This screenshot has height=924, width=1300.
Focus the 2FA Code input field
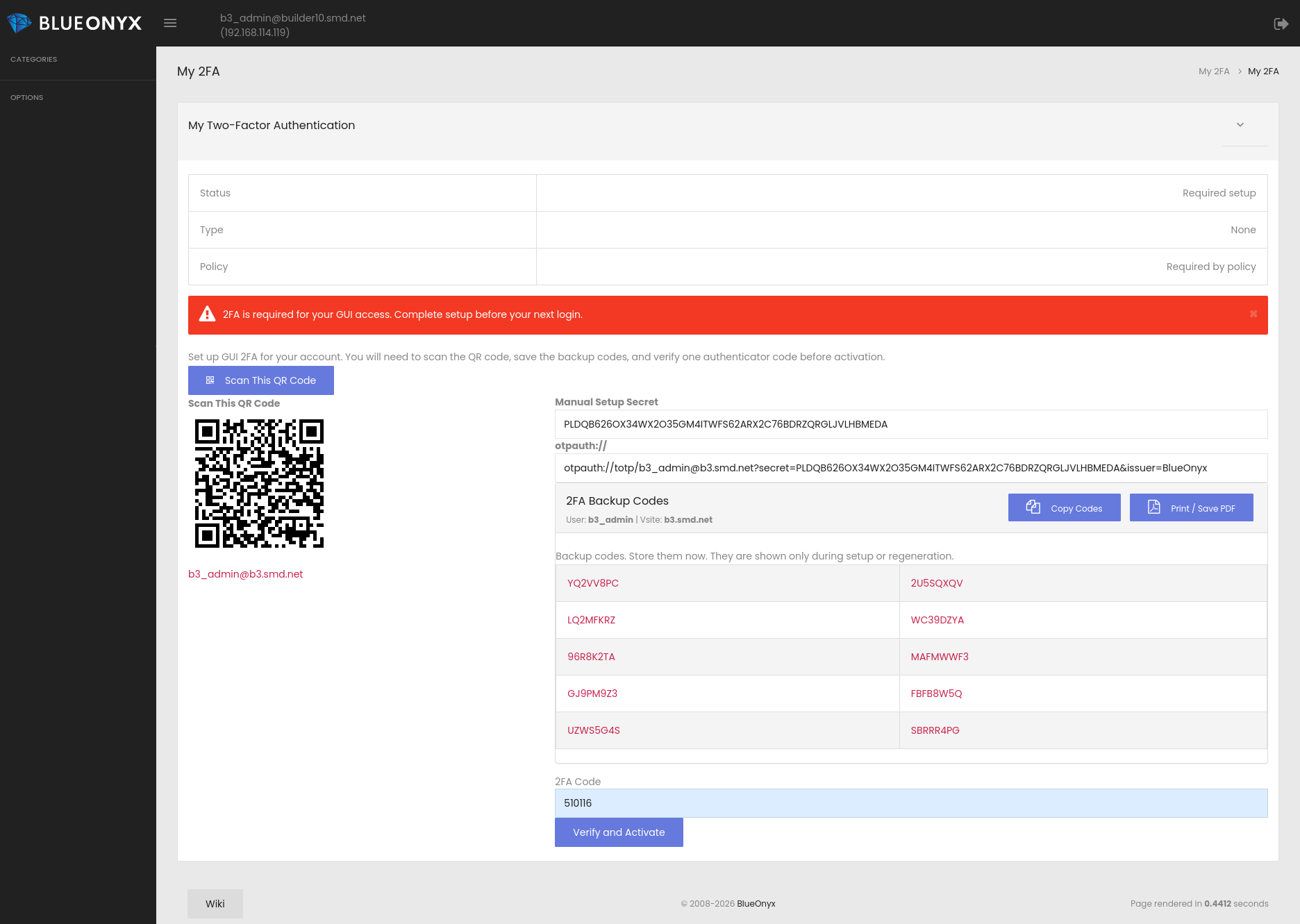pyautogui.click(x=910, y=803)
